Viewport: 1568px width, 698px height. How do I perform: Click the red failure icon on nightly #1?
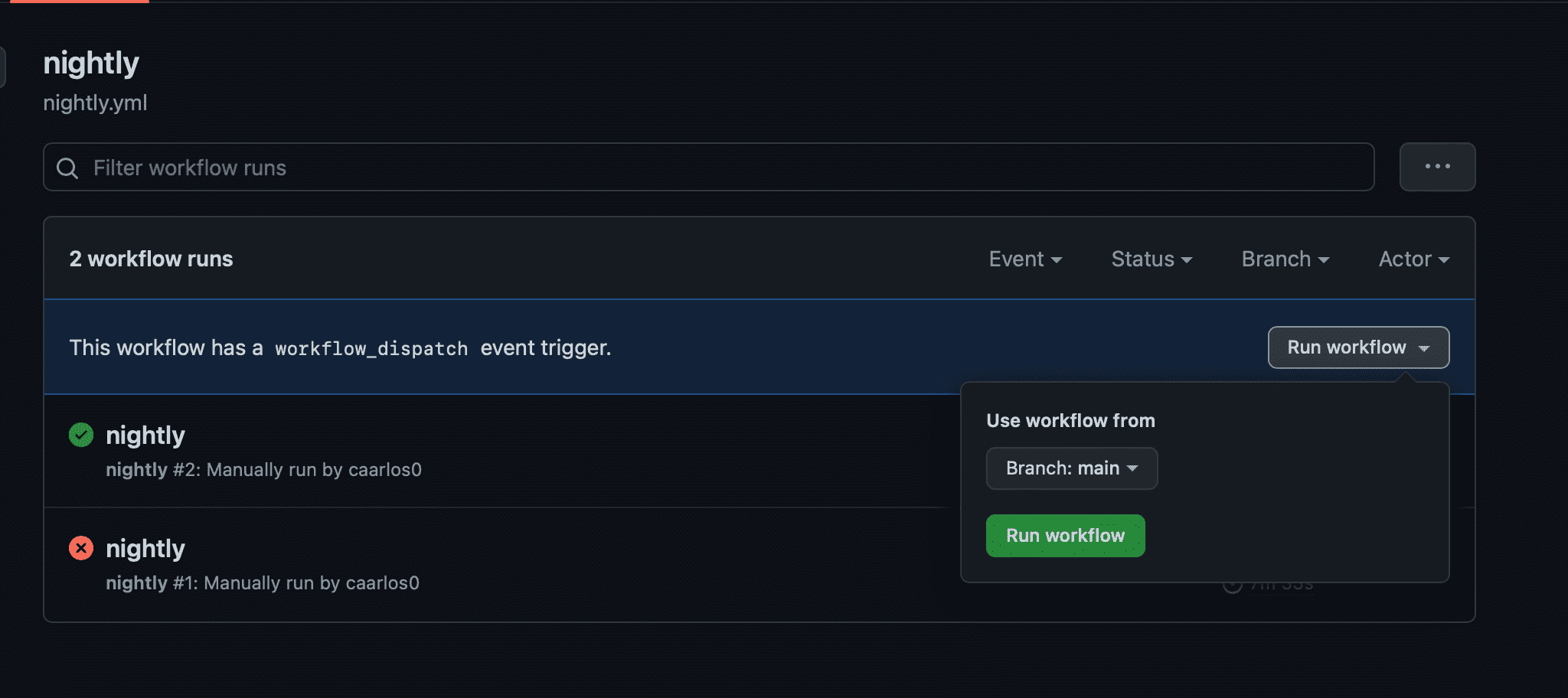[80, 547]
